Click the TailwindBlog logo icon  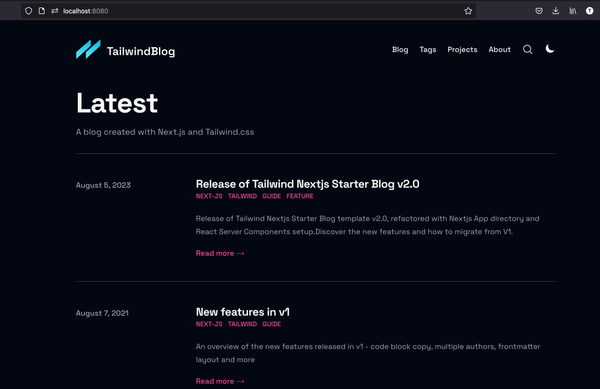88,49
